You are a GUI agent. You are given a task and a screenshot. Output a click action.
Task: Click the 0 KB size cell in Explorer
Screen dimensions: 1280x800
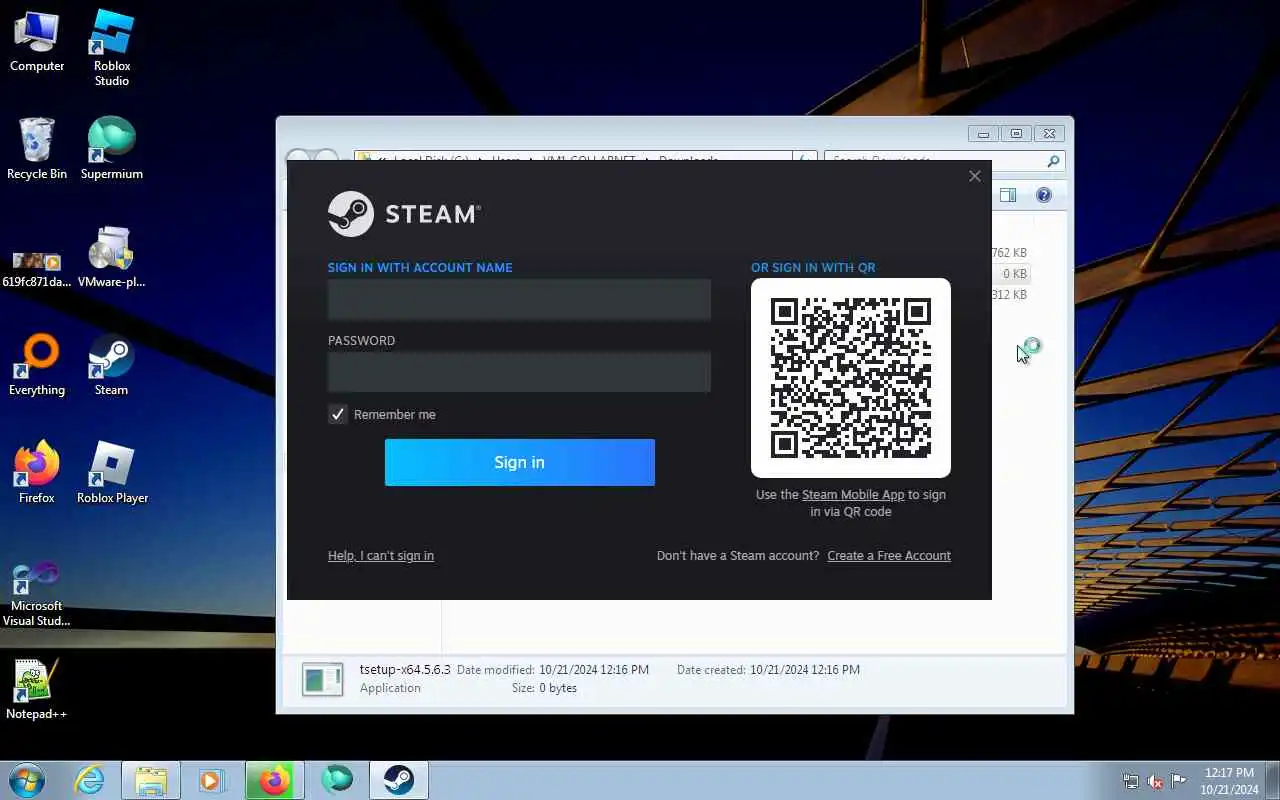(x=1014, y=274)
